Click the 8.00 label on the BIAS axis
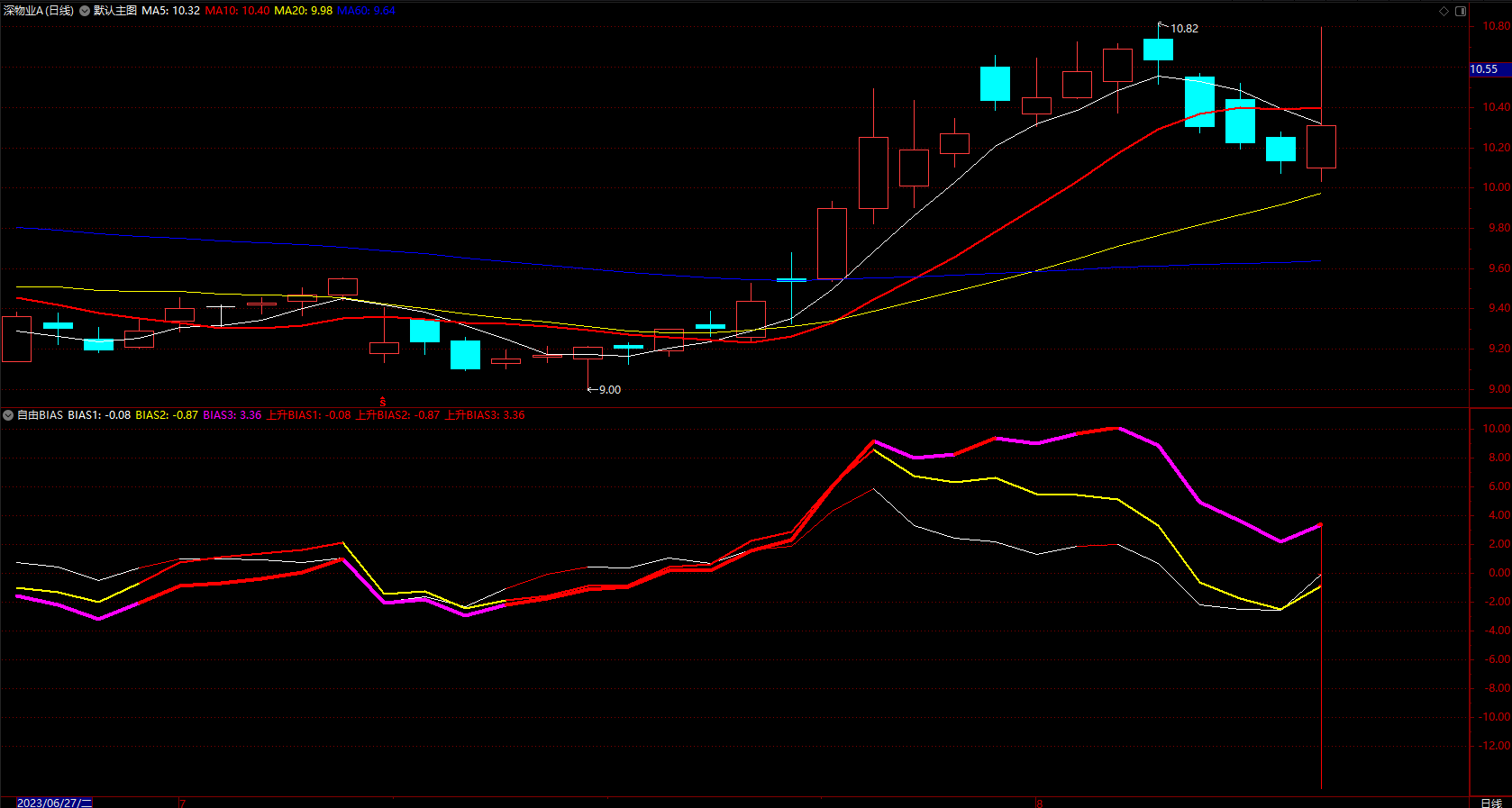The image size is (1512, 808). (1498, 458)
